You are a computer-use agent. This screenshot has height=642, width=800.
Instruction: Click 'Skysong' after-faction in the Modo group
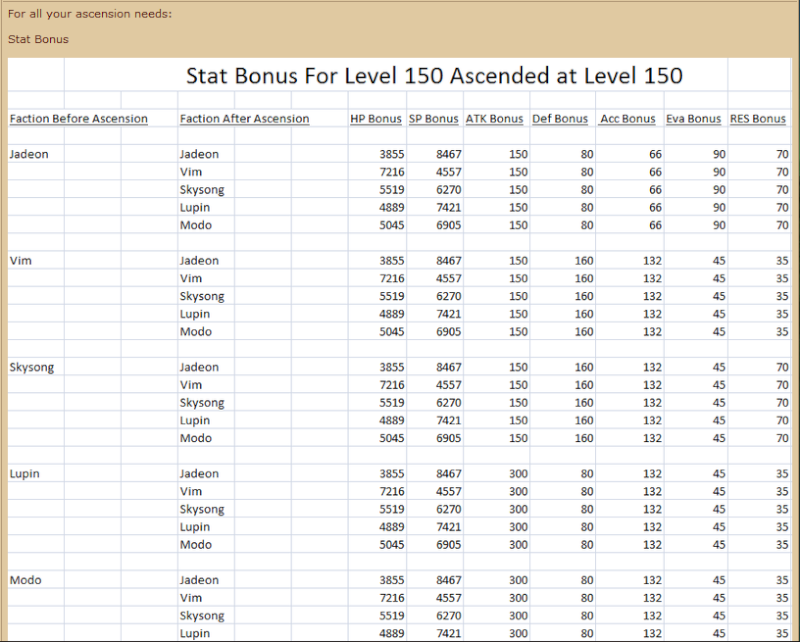pyautogui.click(x=202, y=616)
